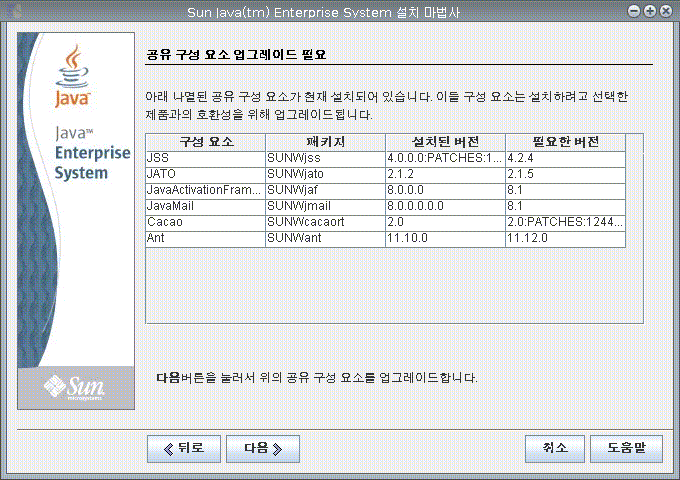This screenshot has height=480, width=680.
Task: Click the 설치된 버전 column header
Action: tap(445, 142)
